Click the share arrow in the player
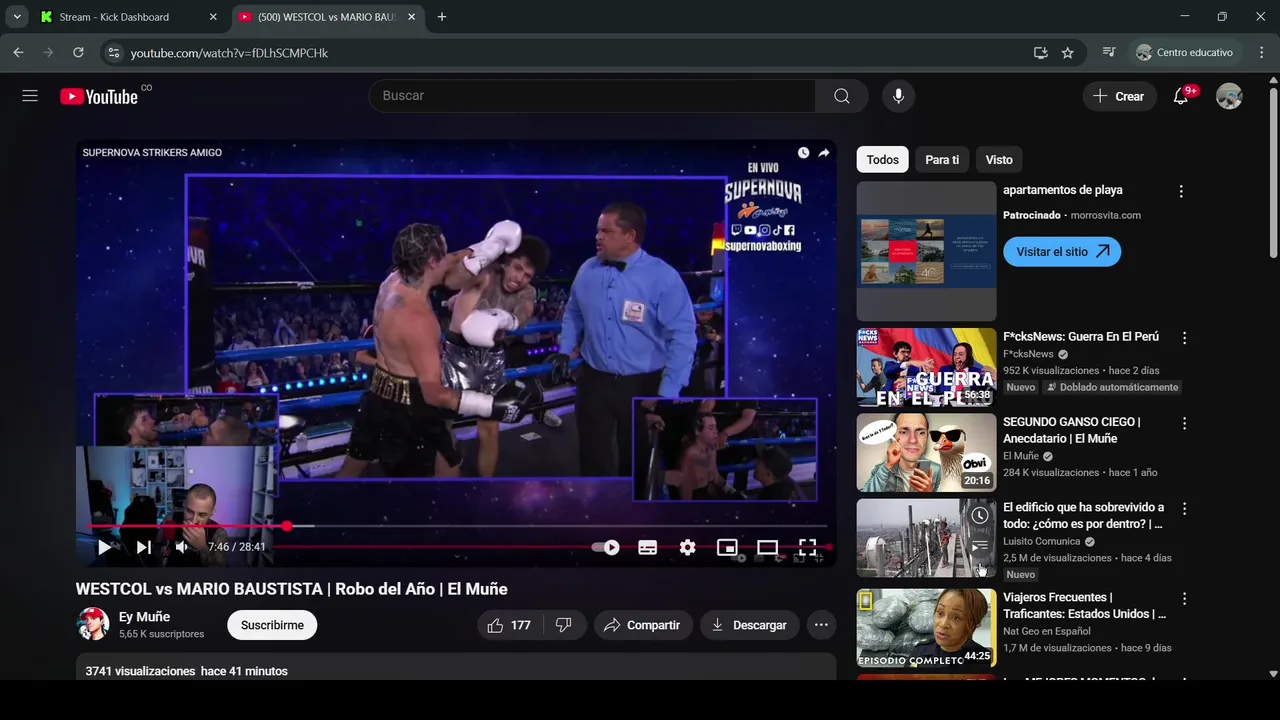1280x720 pixels. [824, 153]
